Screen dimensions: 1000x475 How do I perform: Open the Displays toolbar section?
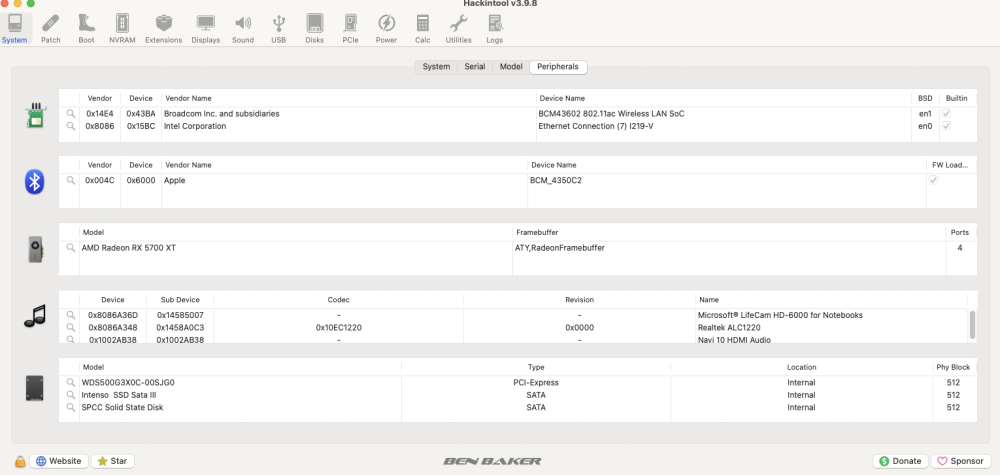click(x=205, y=29)
